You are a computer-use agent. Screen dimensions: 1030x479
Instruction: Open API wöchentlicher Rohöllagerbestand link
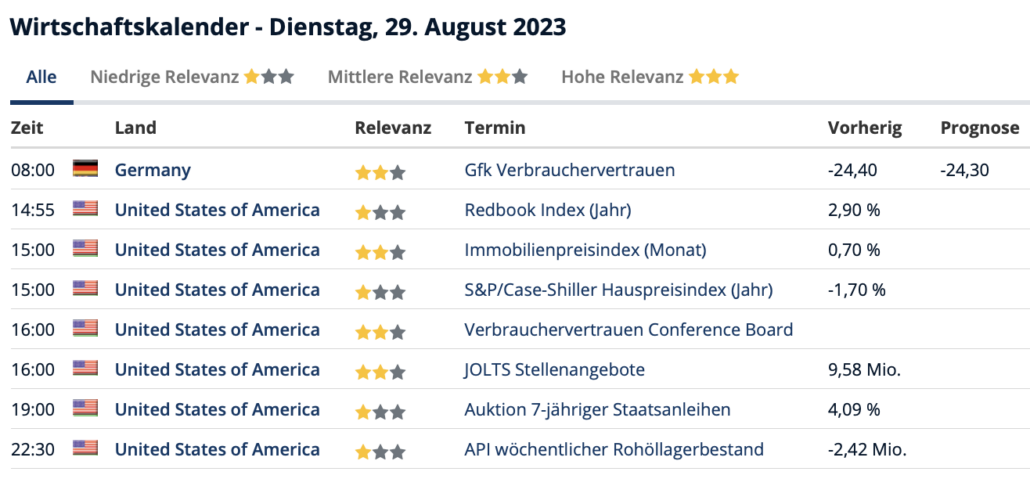pos(614,449)
